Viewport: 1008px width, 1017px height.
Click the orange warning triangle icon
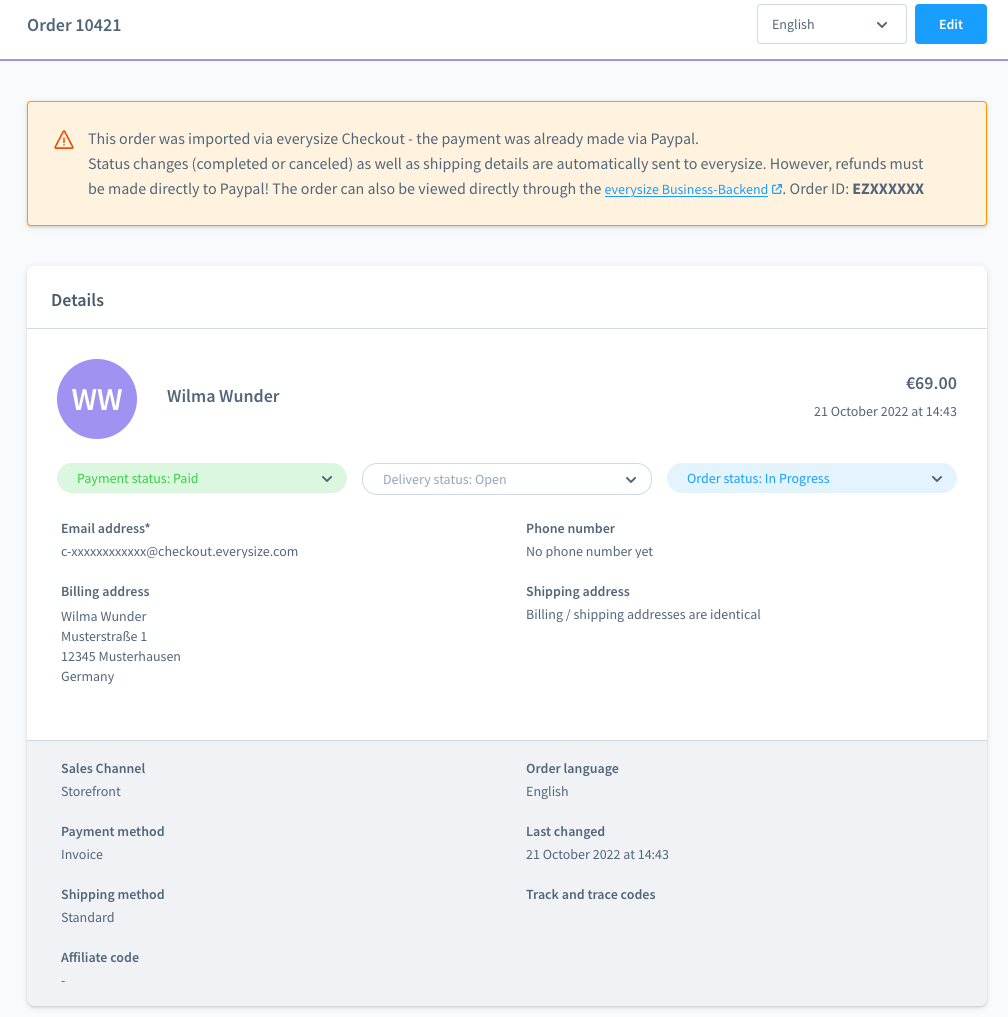coord(64,139)
